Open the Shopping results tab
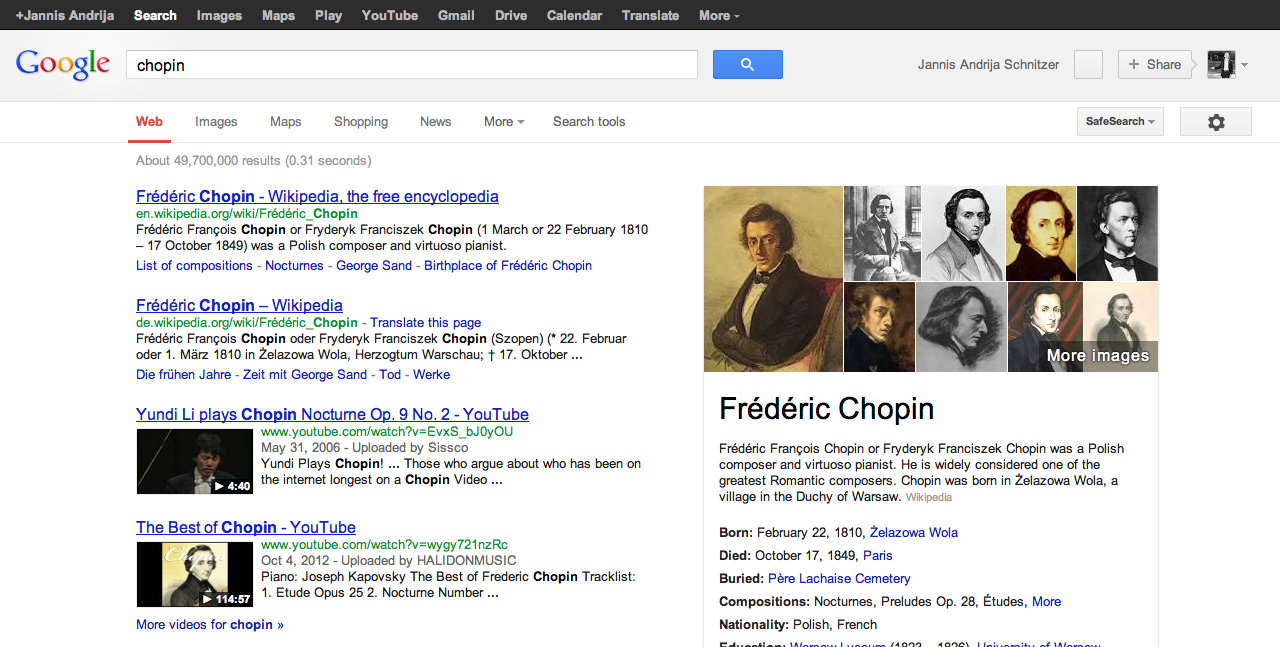Image resolution: width=1280 pixels, height=647 pixels. point(361,122)
